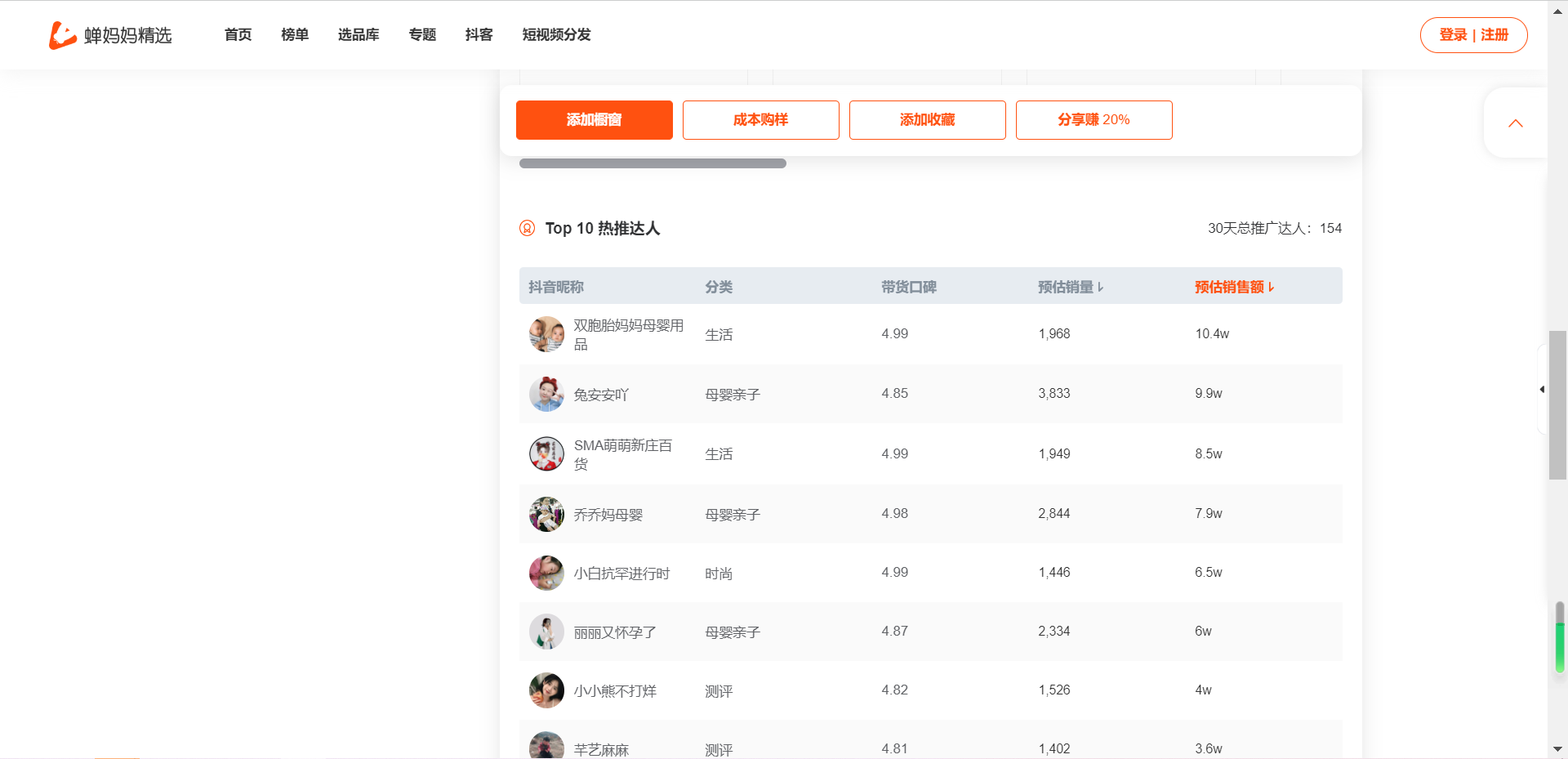
Task: Open the avatar of 芊艺麻麻
Action: point(546,745)
